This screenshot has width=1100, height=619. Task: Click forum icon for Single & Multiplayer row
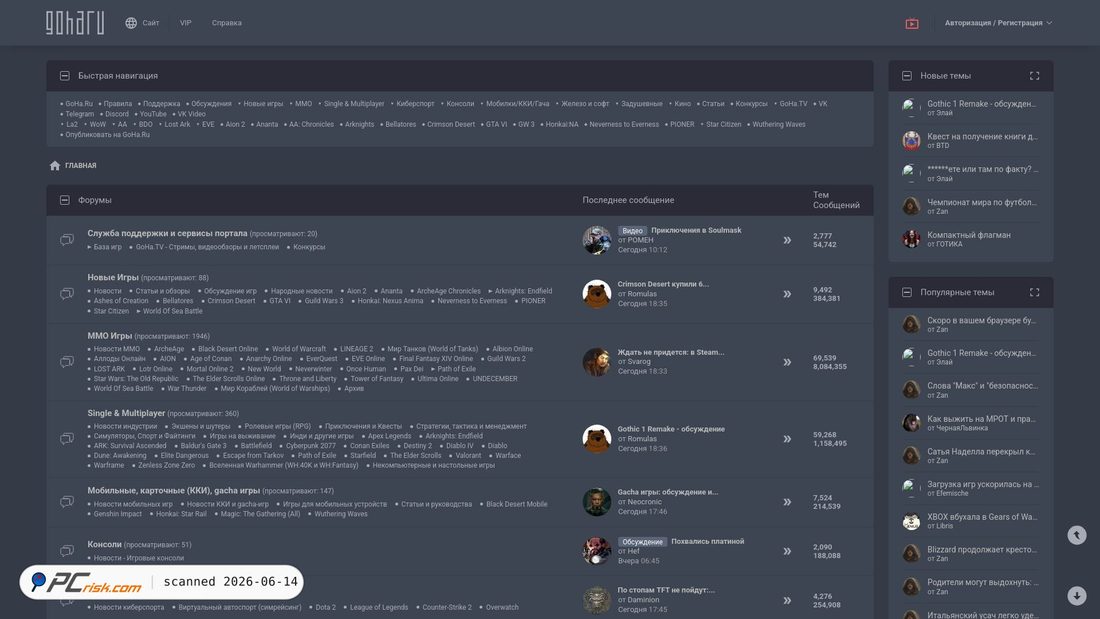(67, 439)
